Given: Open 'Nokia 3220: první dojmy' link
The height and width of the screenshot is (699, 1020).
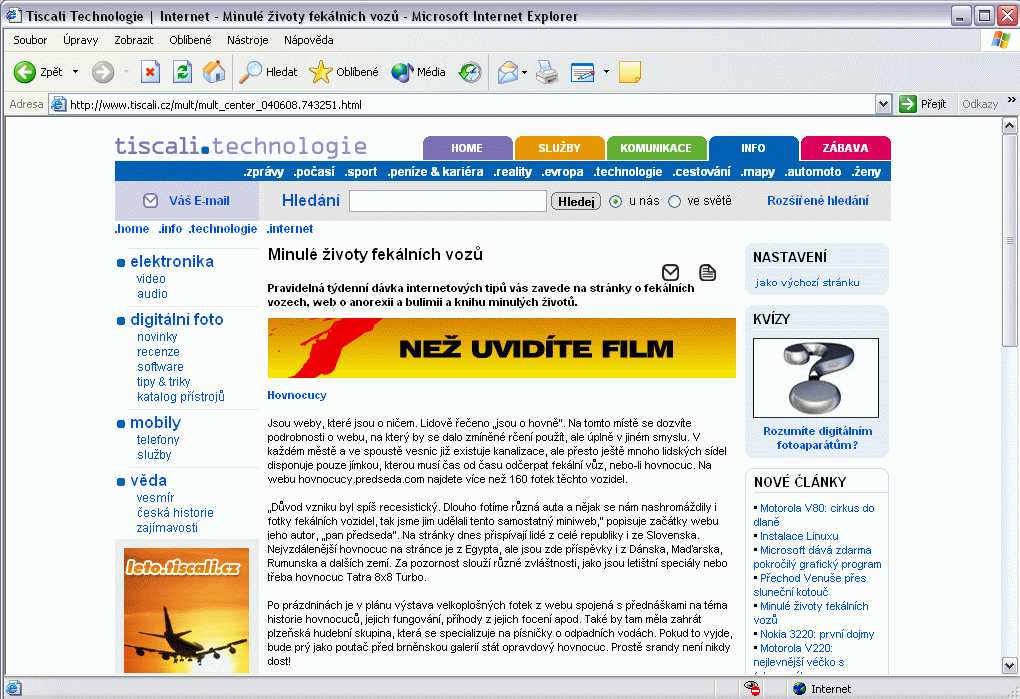Looking at the screenshot, I should [x=817, y=634].
